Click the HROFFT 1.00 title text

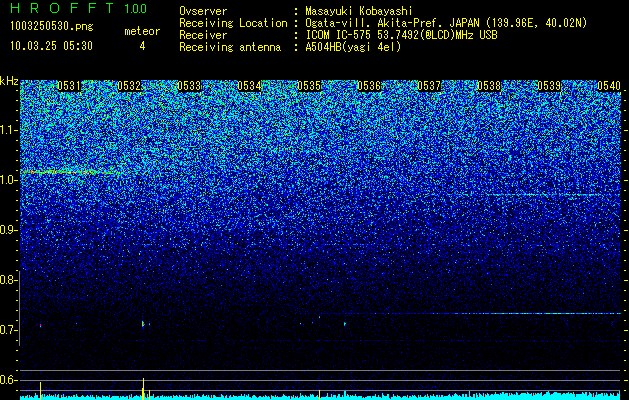point(79,8)
